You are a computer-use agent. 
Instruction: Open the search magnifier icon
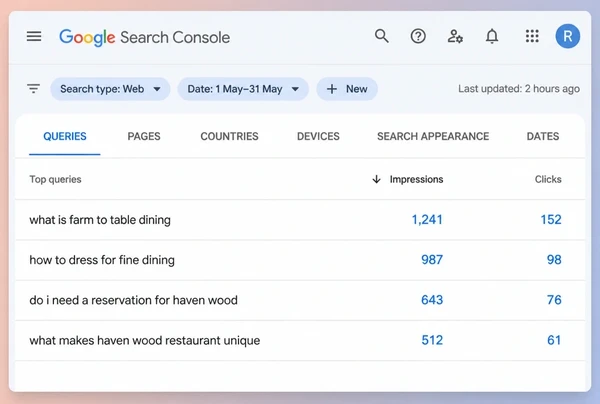tap(382, 36)
